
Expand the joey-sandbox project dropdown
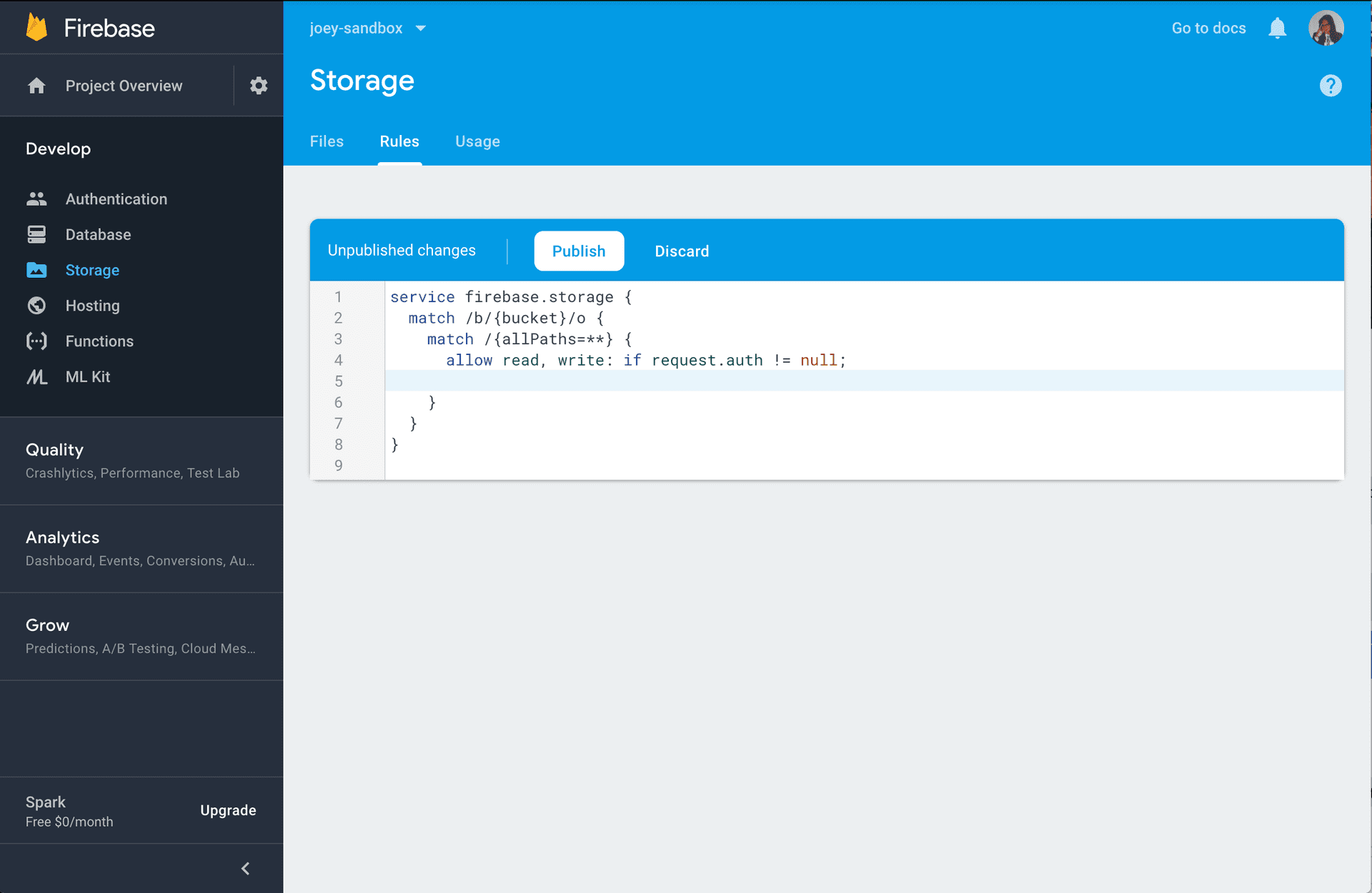420,29
